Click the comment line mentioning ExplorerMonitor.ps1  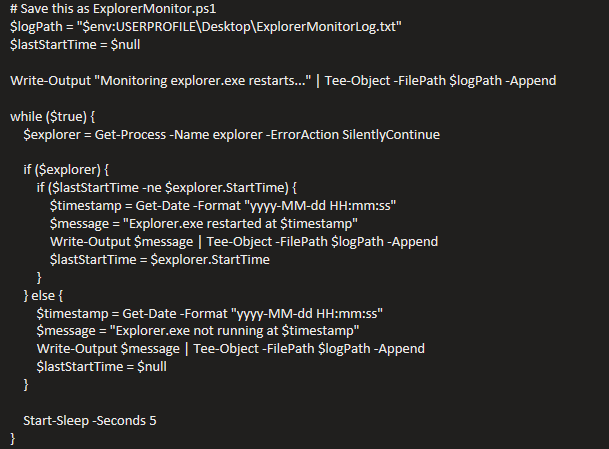[x=113, y=9]
